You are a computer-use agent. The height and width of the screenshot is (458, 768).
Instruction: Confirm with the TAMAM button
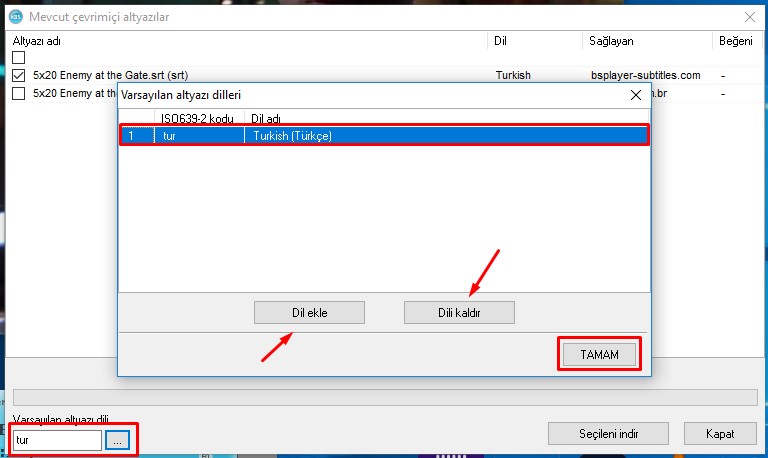tap(598, 355)
